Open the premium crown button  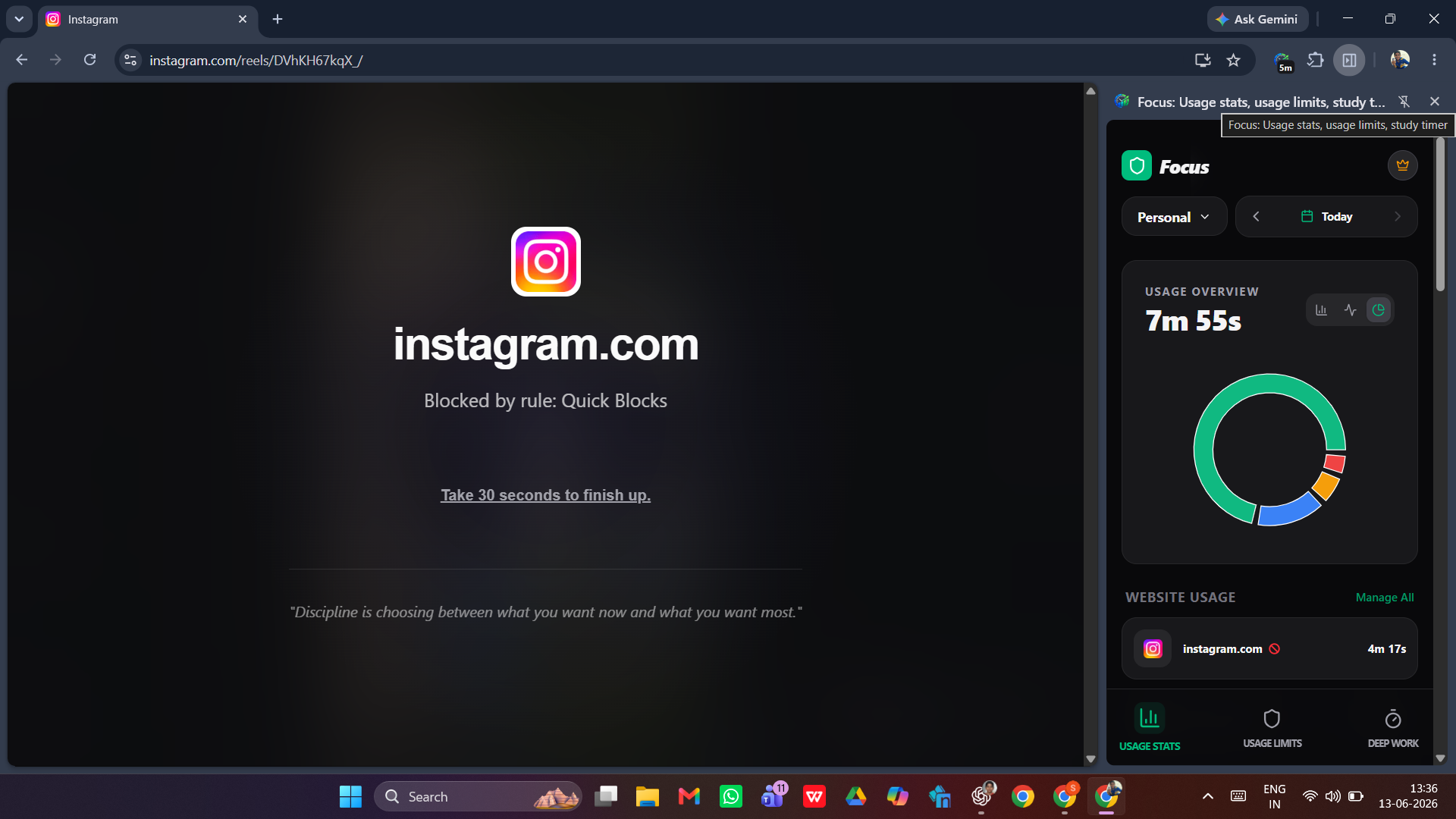[x=1402, y=165]
